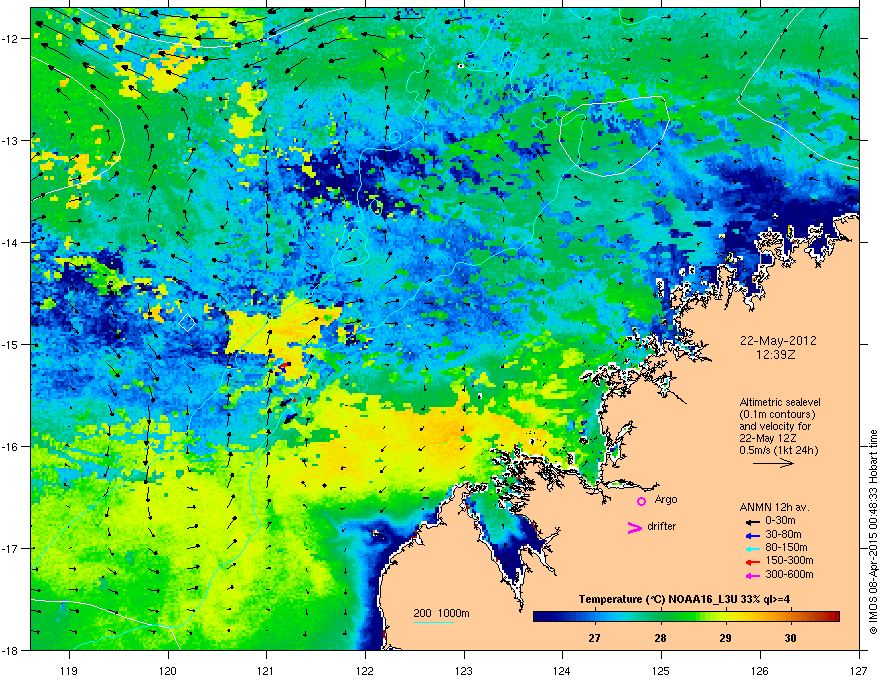Click the 'Argo' legend label

coord(666,499)
